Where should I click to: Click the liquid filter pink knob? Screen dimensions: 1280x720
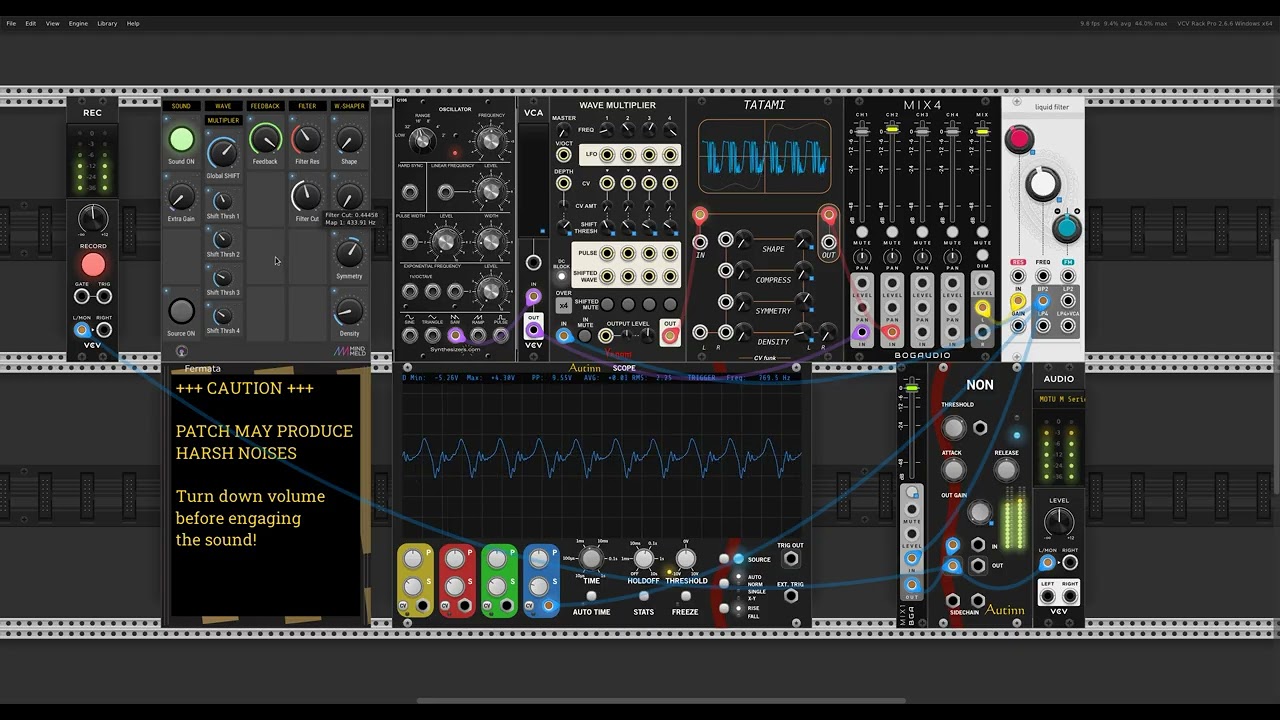click(x=1019, y=139)
